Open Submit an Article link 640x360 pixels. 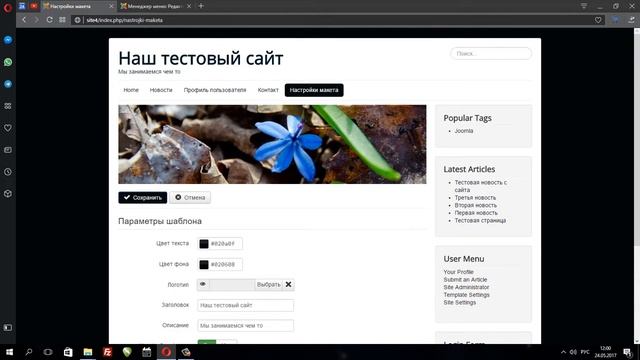[x=465, y=280]
